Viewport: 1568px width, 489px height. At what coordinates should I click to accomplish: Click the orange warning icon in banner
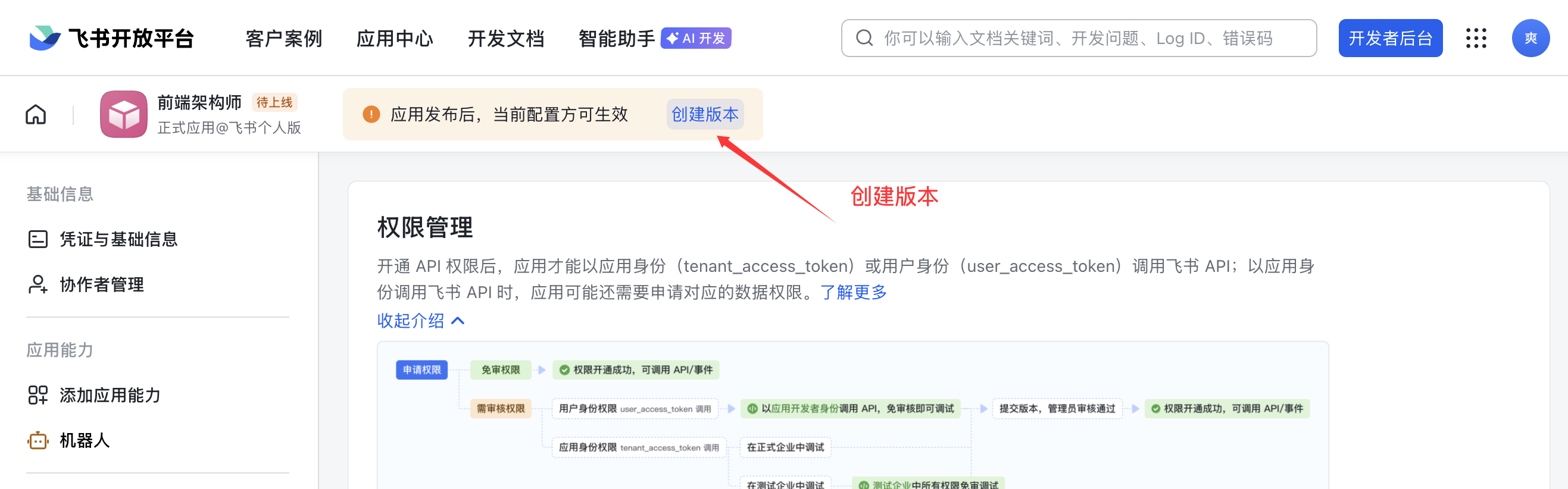coord(371,114)
